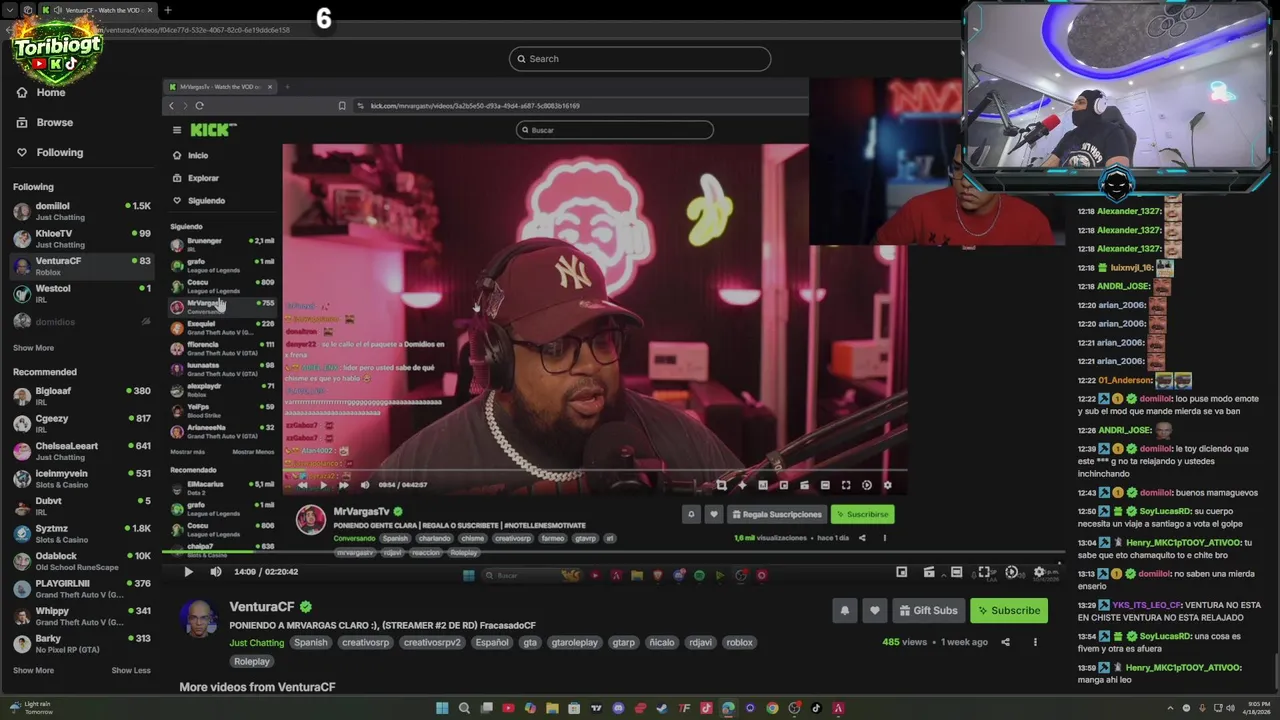Screen dimensions: 1280x720
Task: Toggle theater mode in the player
Action: 956,572
